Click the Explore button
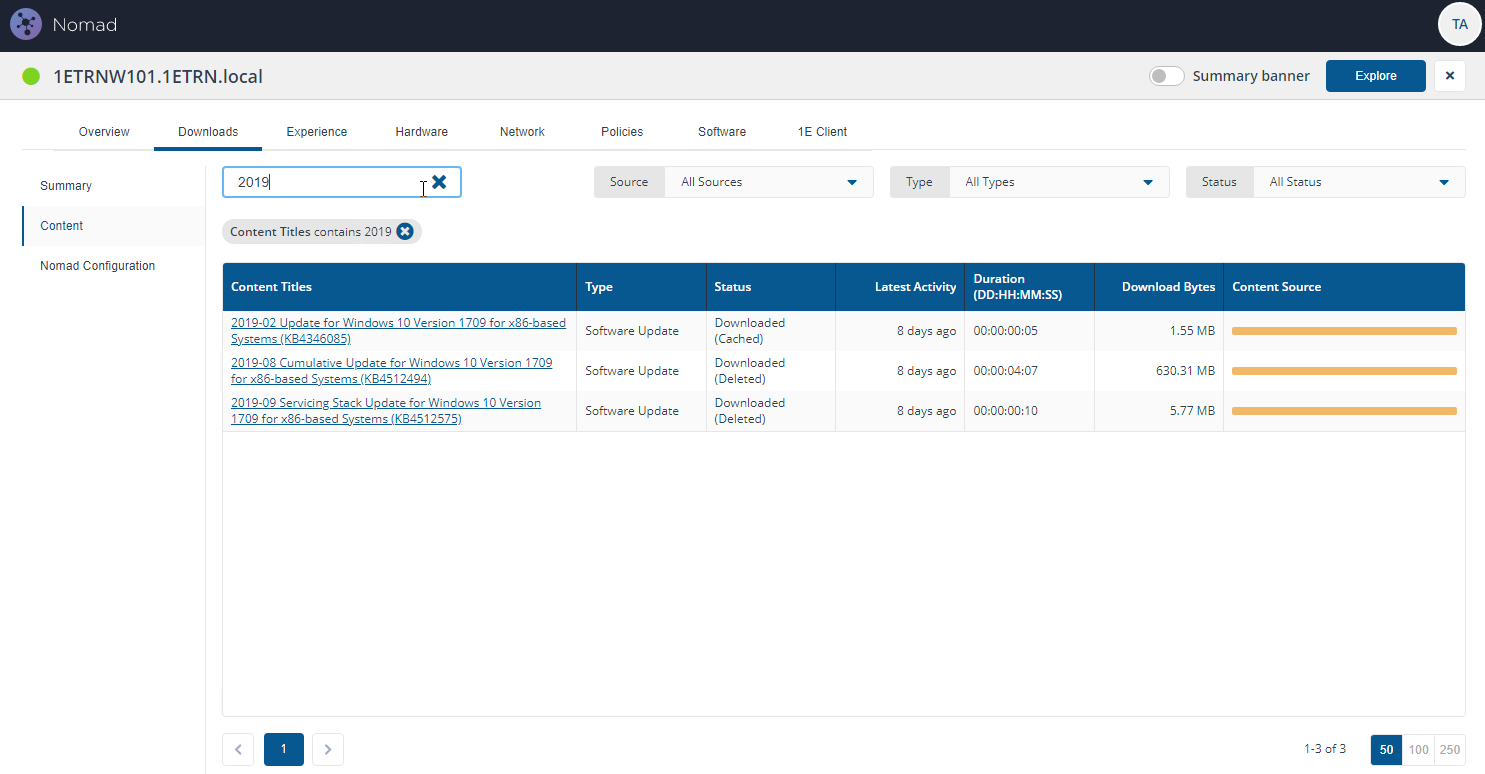The width and height of the screenshot is (1485, 774). [x=1376, y=76]
